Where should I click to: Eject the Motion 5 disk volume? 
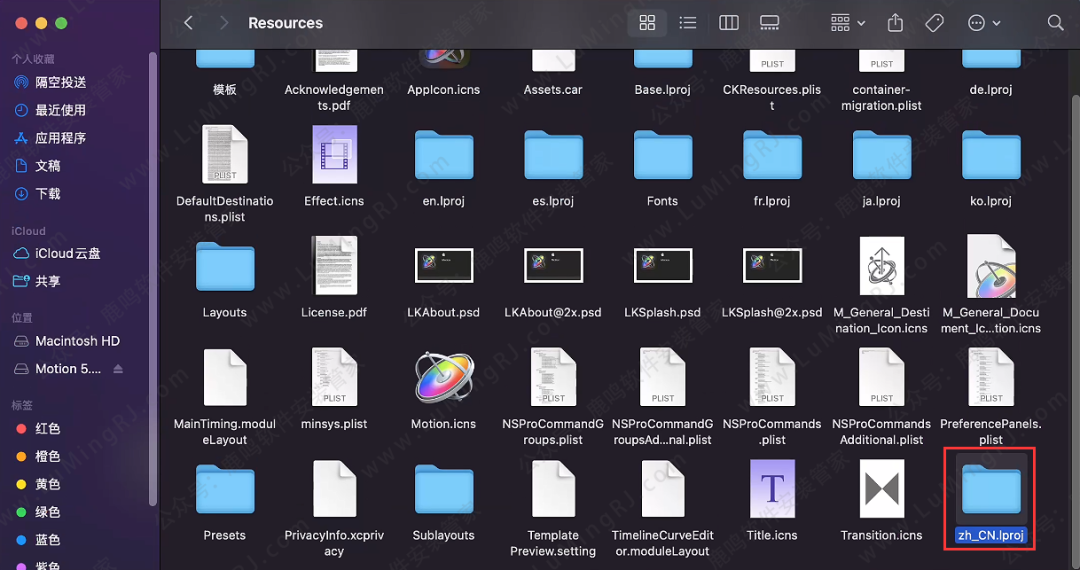tap(119, 369)
